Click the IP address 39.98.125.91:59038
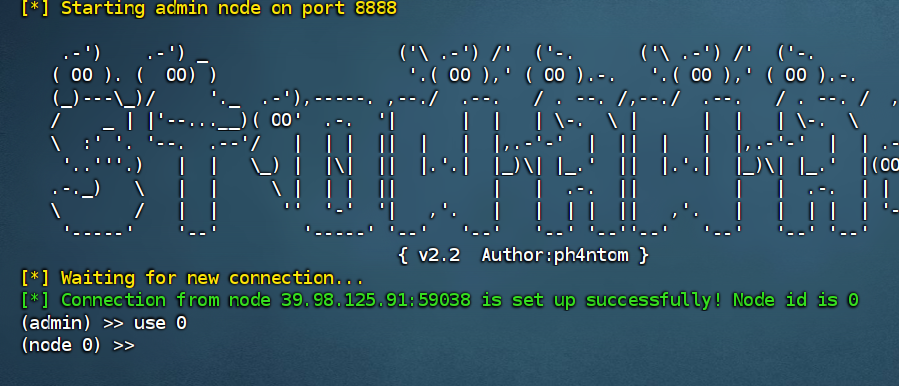The width and height of the screenshot is (899, 386). [376, 300]
